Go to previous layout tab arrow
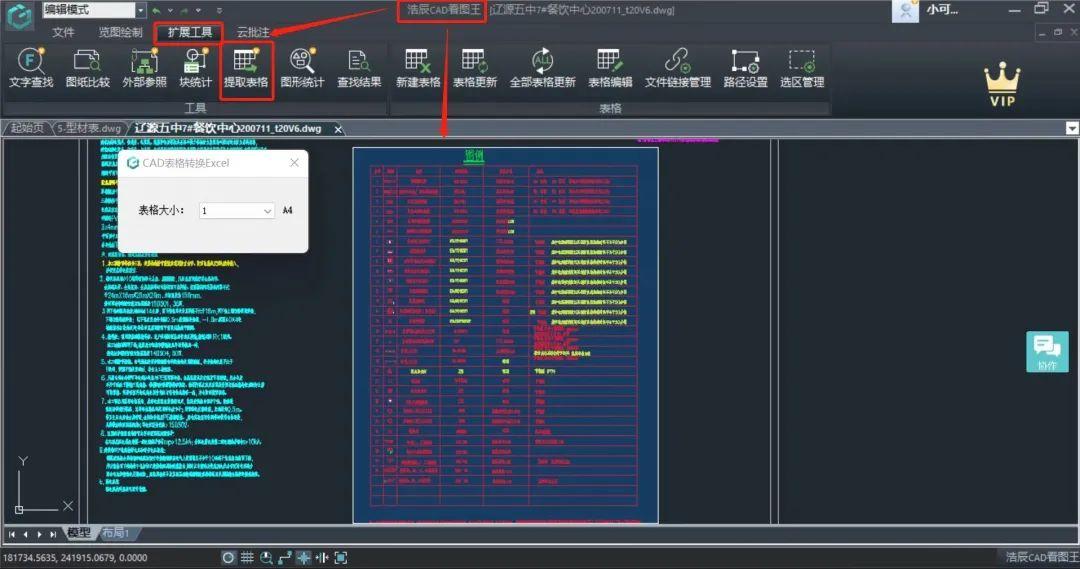Viewport: 1080px width, 569px height. 25,534
